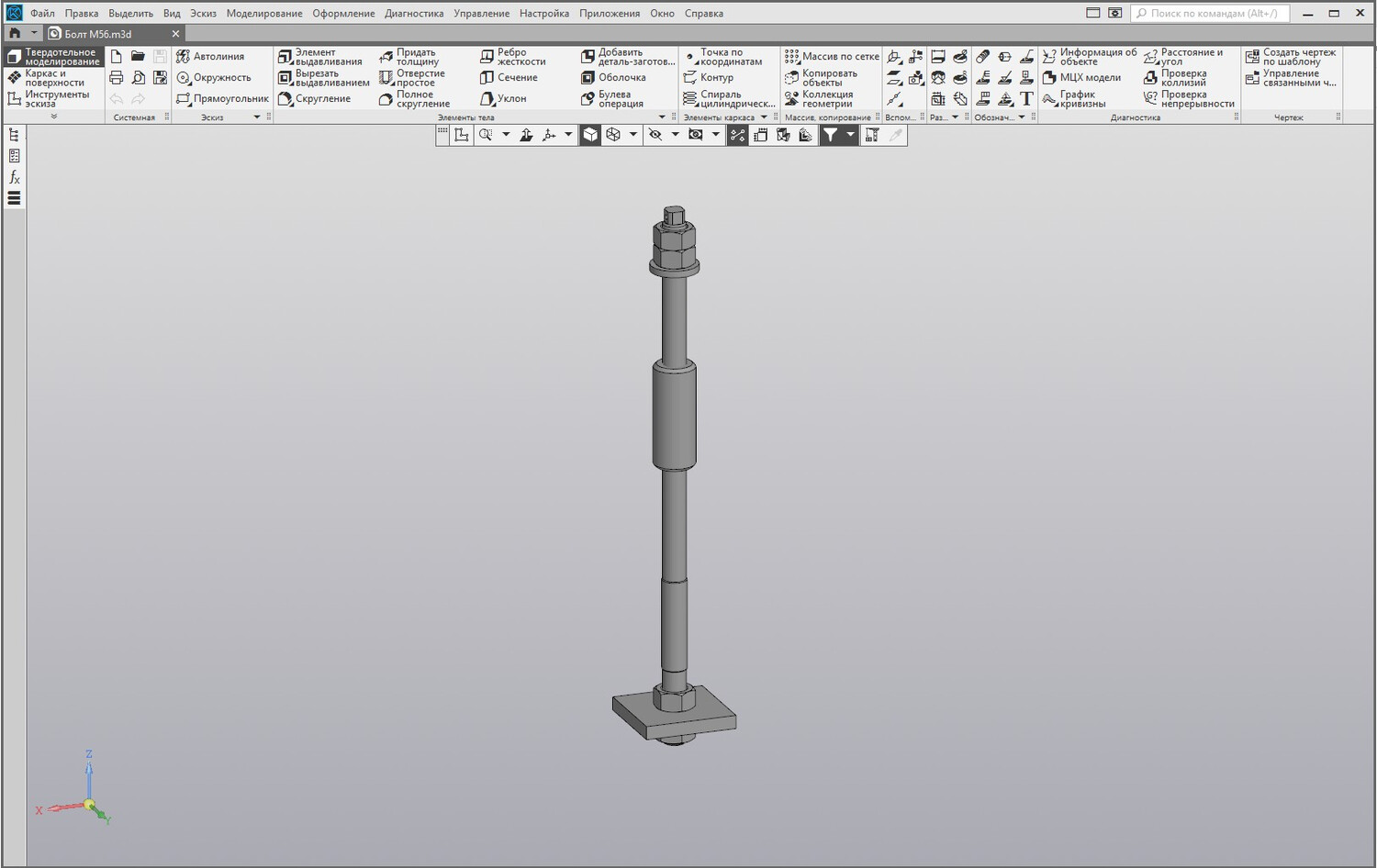Click the command search field

pyautogui.click(x=1211, y=14)
